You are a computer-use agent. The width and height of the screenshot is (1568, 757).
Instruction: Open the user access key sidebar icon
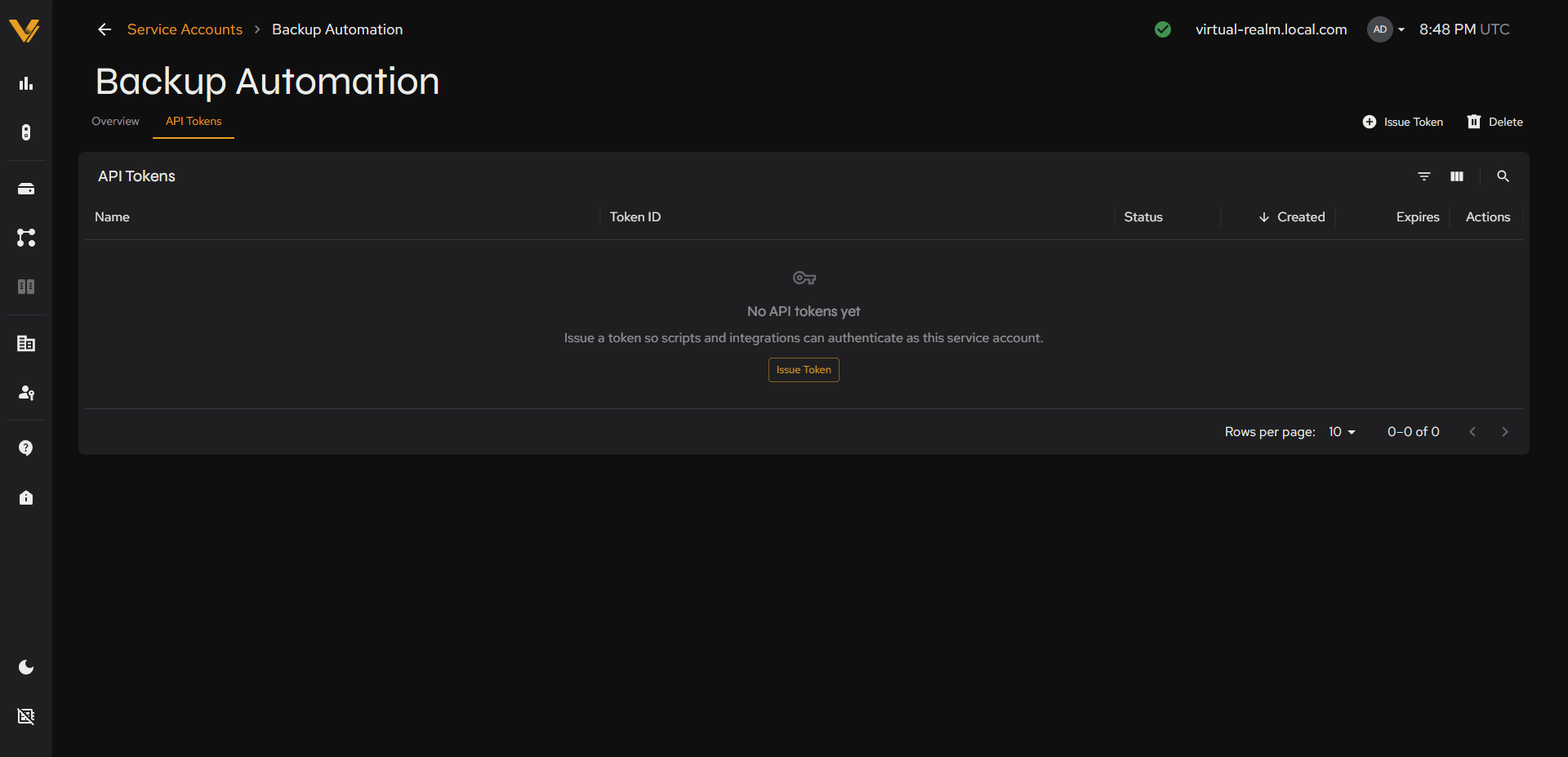pyautogui.click(x=26, y=393)
